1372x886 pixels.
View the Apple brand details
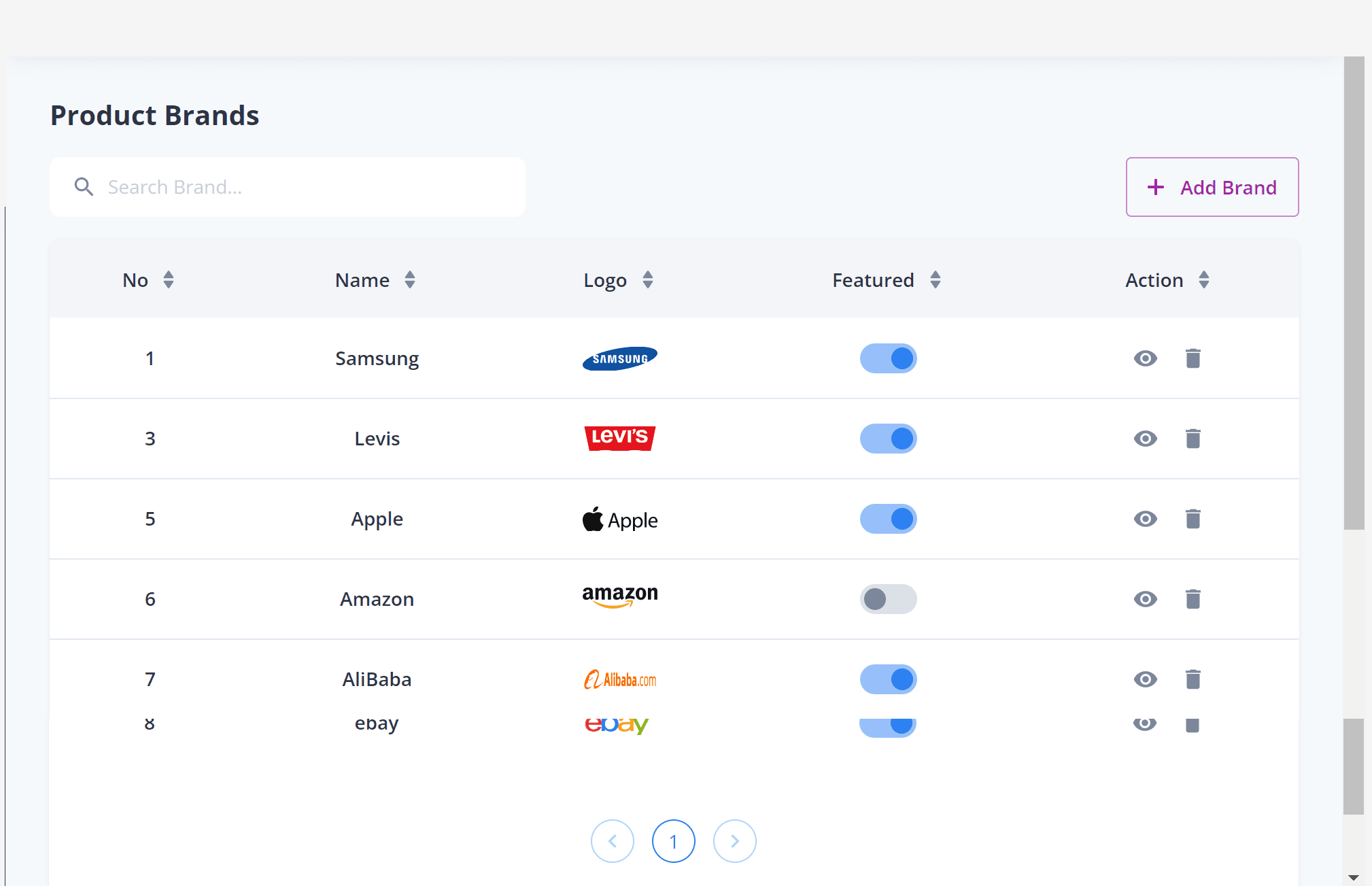point(1146,519)
